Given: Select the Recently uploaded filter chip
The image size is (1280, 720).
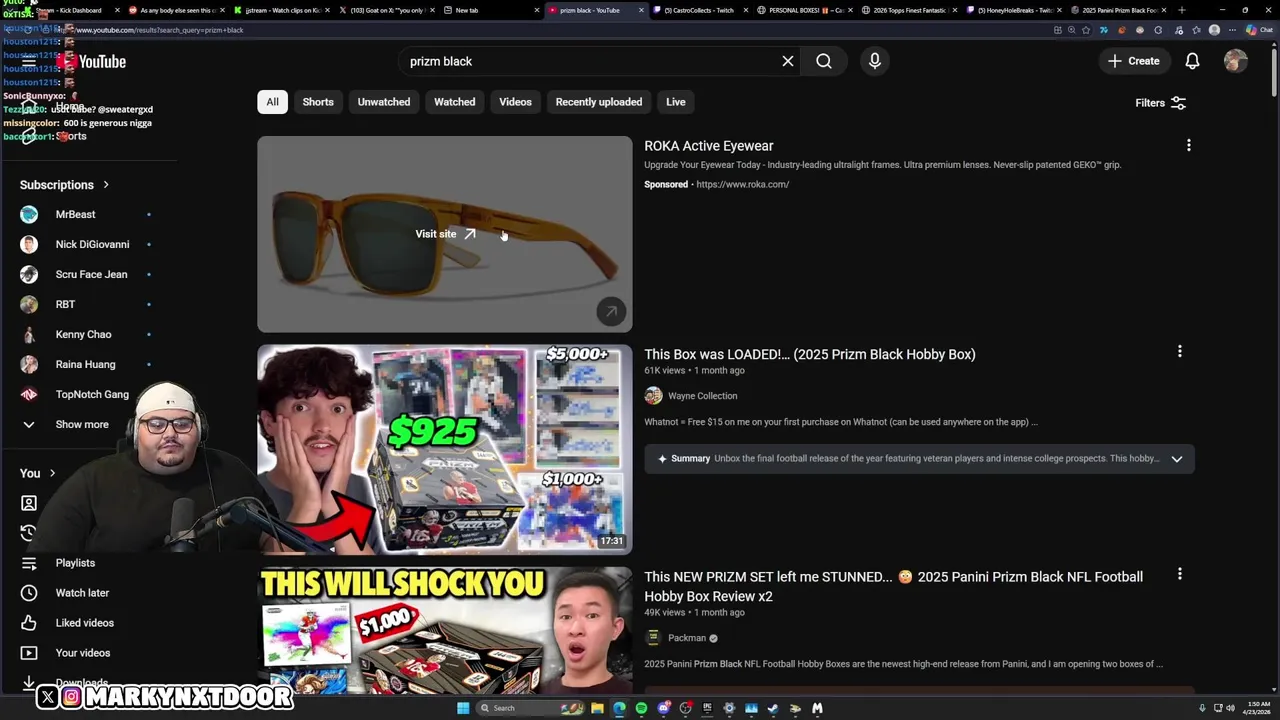Looking at the screenshot, I should click(x=599, y=102).
